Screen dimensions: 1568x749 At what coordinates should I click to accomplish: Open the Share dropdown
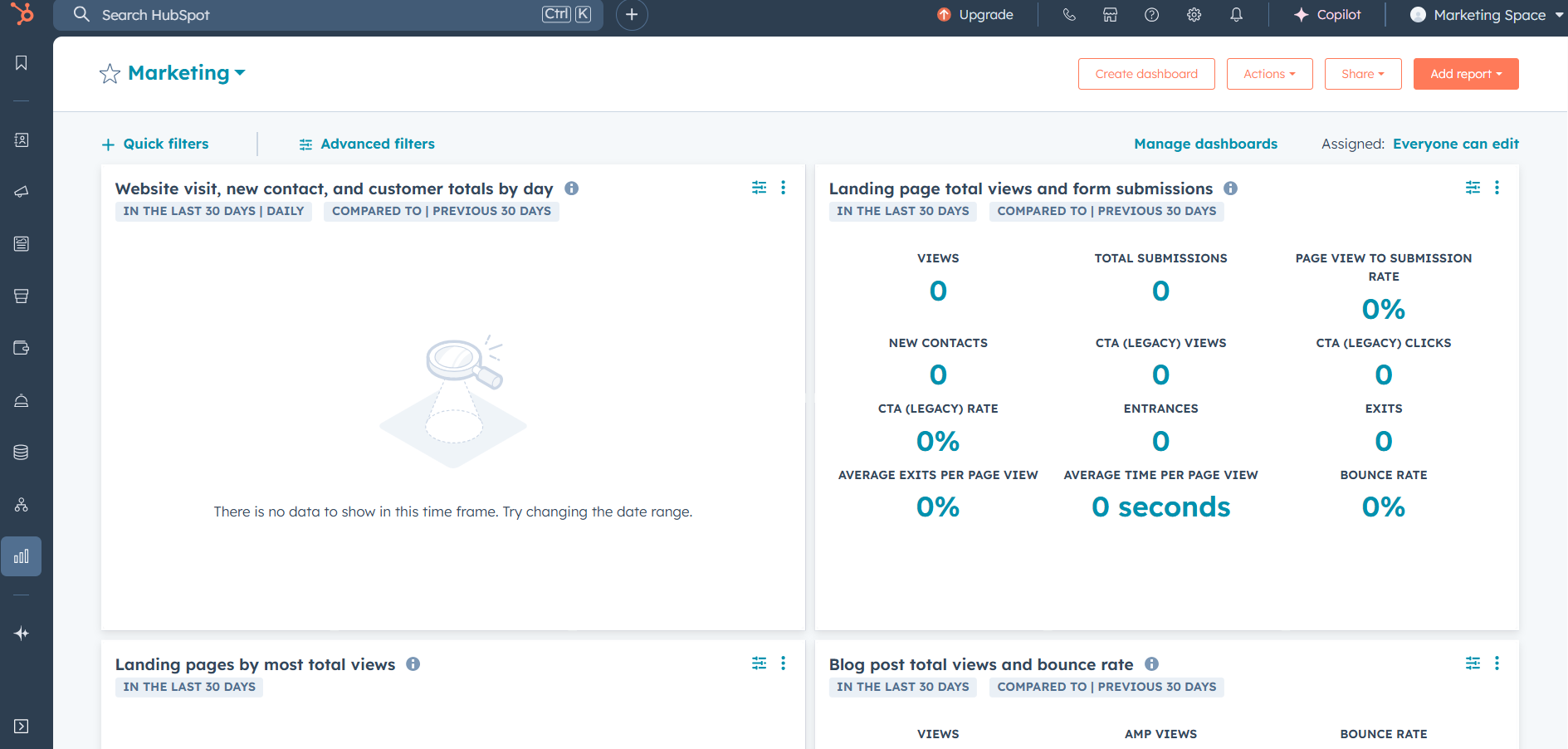pyautogui.click(x=1363, y=74)
